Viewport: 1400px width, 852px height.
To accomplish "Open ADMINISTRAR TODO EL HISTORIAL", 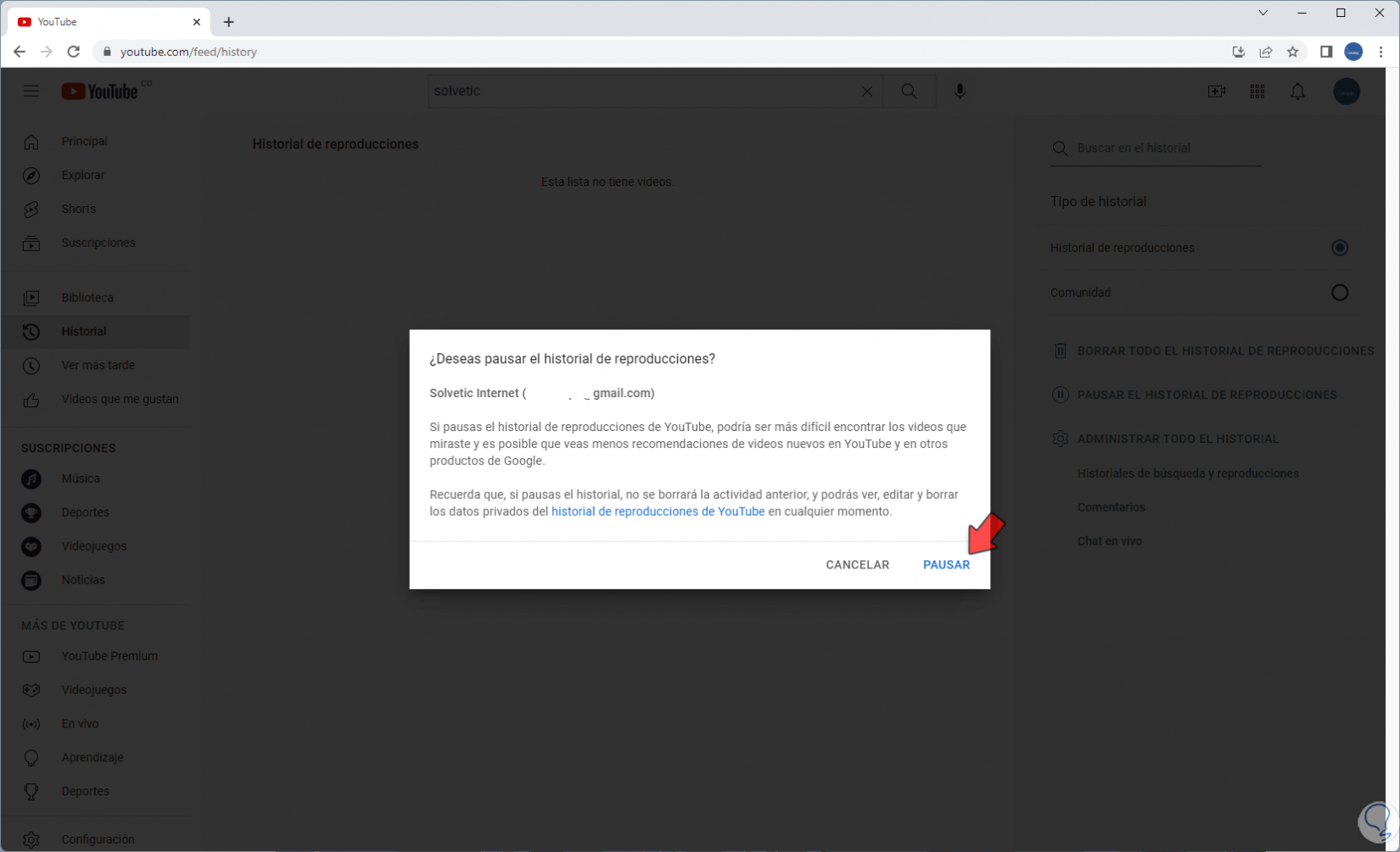I will (1165, 439).
